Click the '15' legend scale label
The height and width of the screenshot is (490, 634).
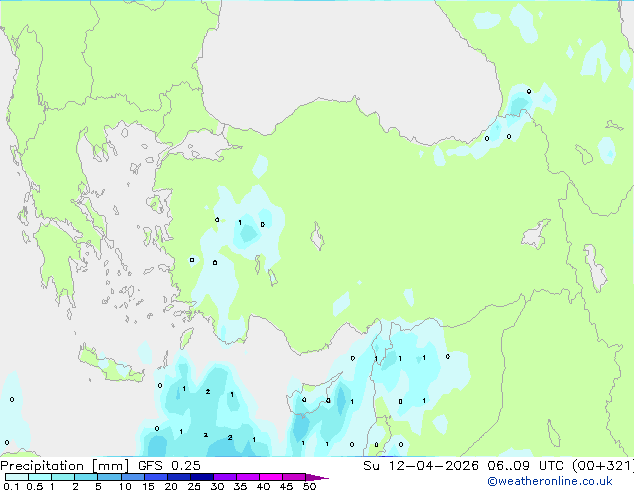(x=148, y=486)
